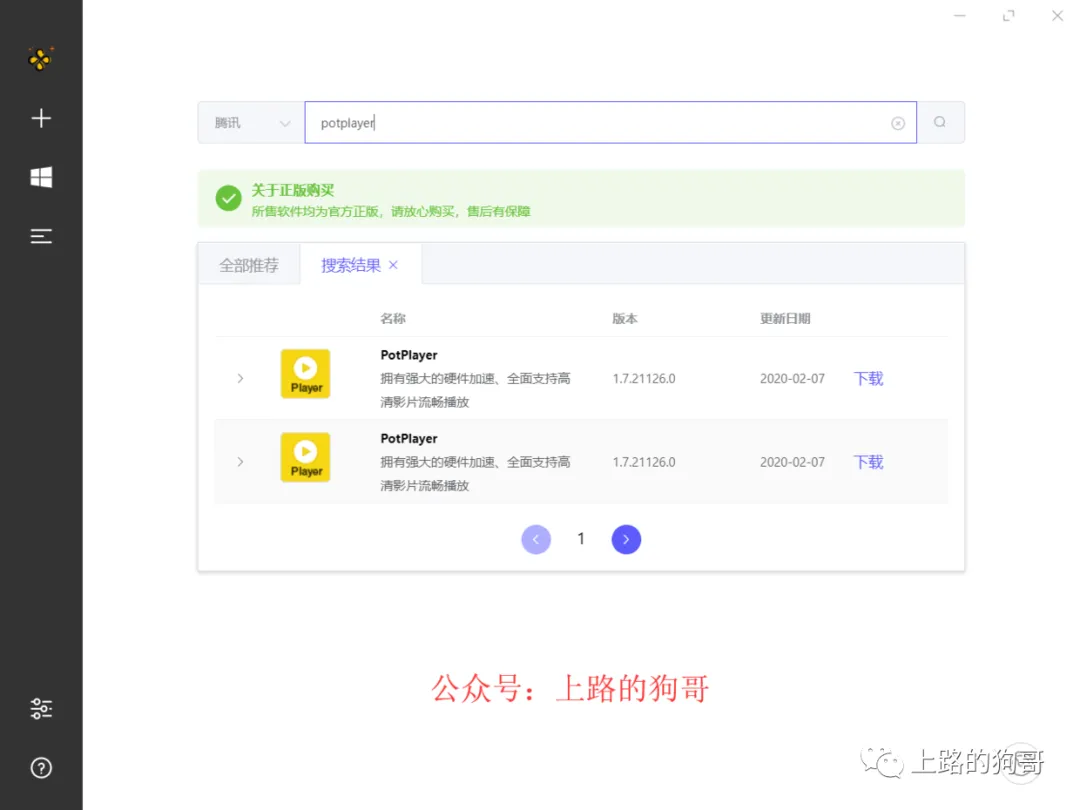Viewport: 1080px width, 810px height.
Task: Click the 名称 column header
Action: point(393,318)
